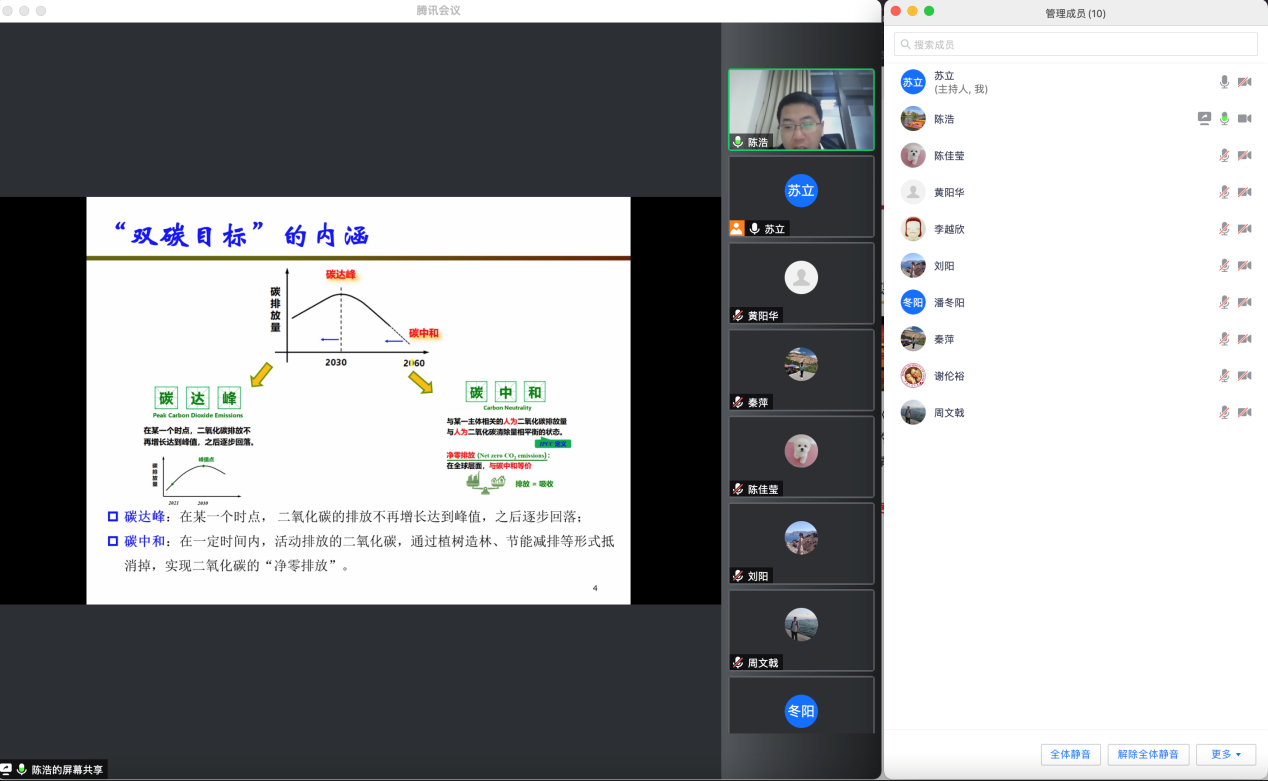Click the camera icon in 陈浩's member row
1268x781 pixels.
(1245, 119)
